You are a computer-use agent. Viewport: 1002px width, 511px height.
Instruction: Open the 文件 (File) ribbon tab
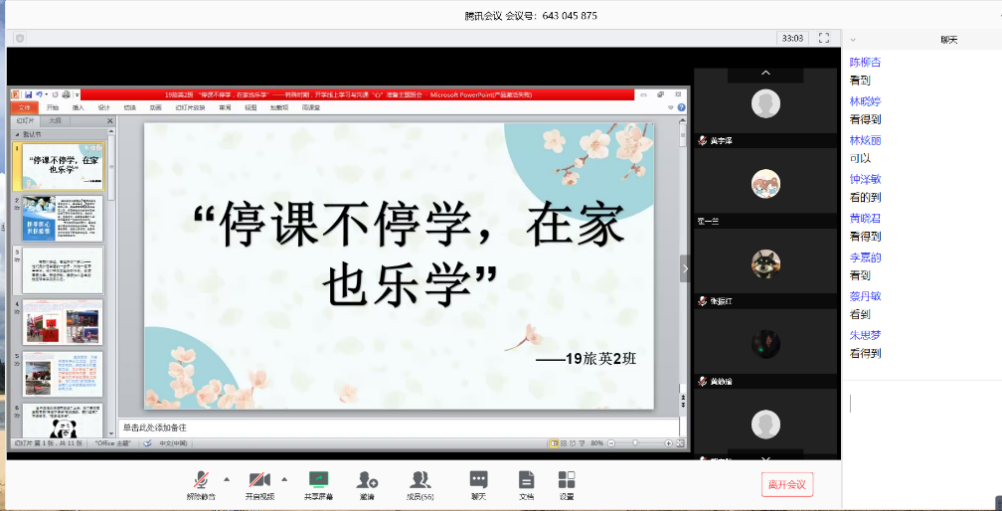pos(24,107)
